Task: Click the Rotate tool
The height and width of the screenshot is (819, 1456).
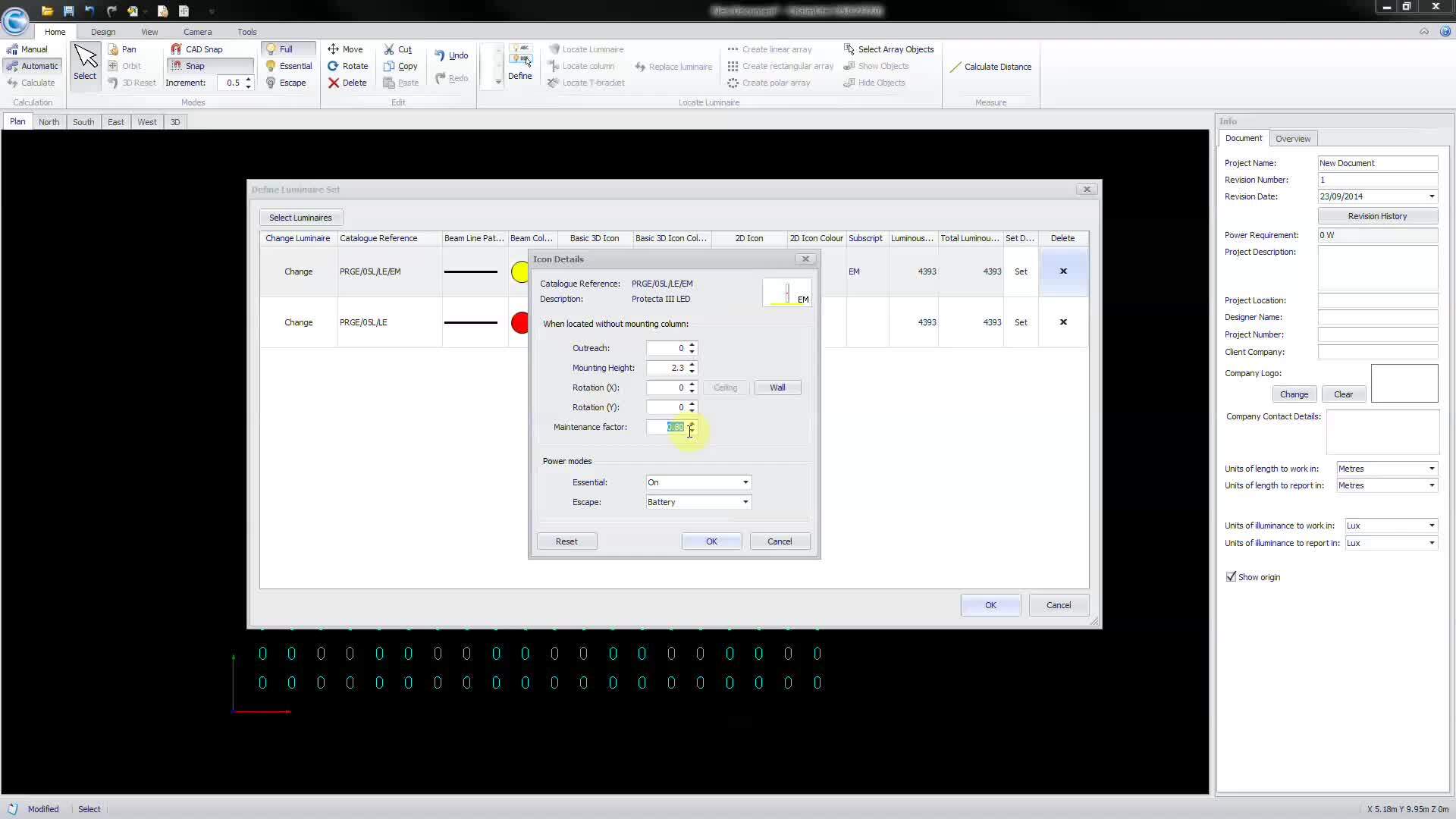Action: (x=347, y=66)
